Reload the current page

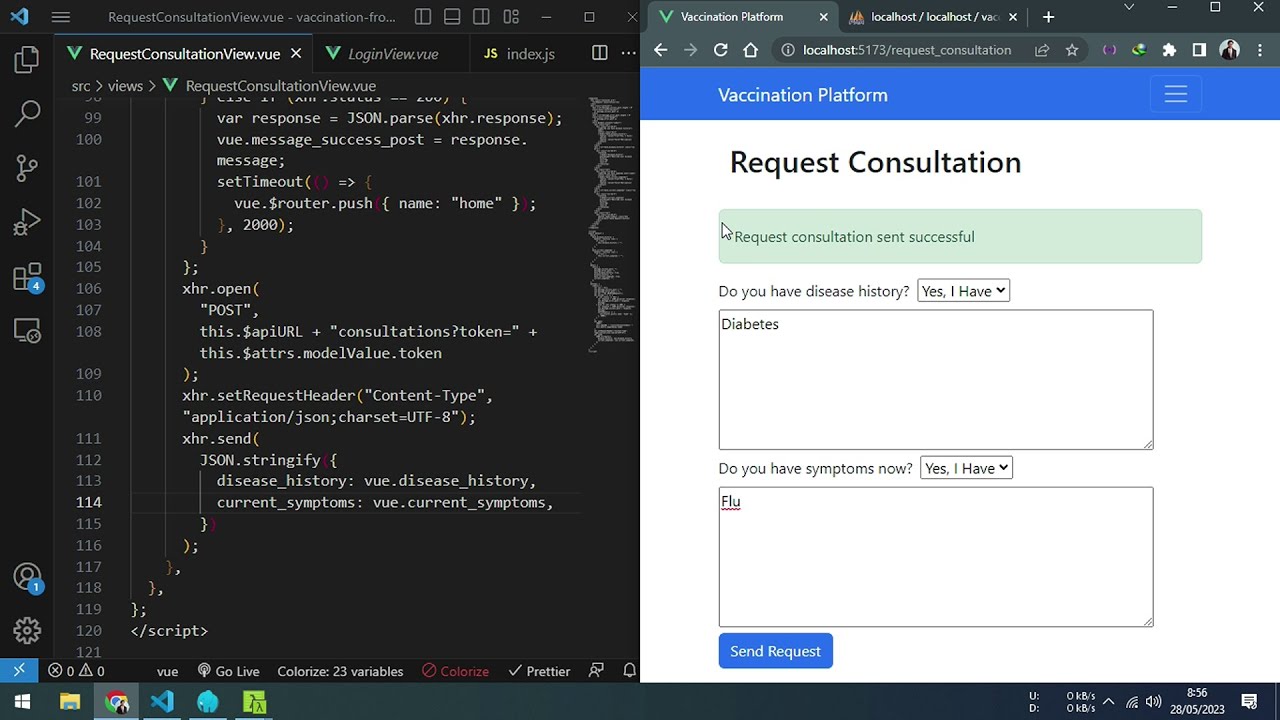click(720, 50)
